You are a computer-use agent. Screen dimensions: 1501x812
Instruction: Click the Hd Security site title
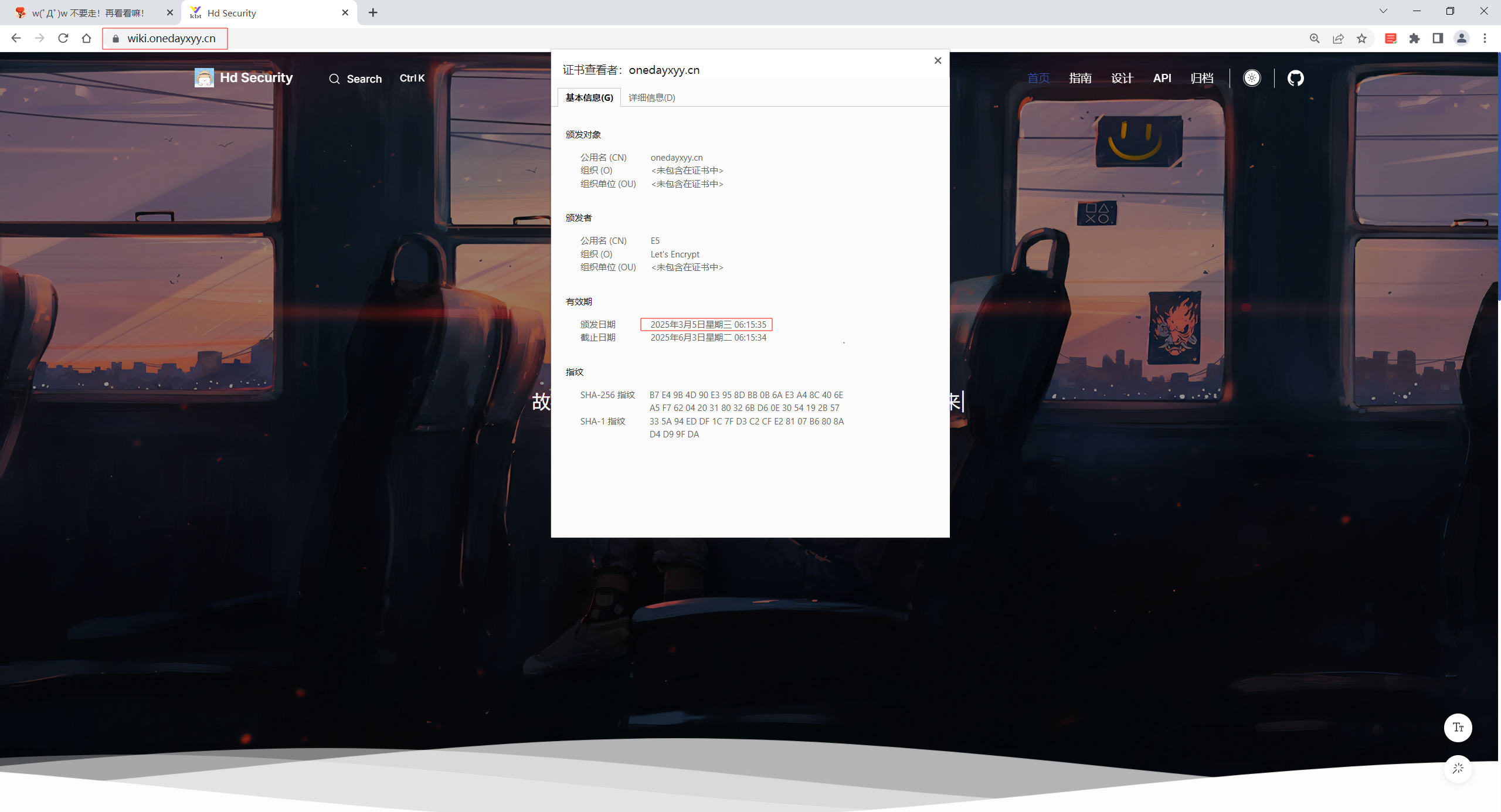point(256,77)
